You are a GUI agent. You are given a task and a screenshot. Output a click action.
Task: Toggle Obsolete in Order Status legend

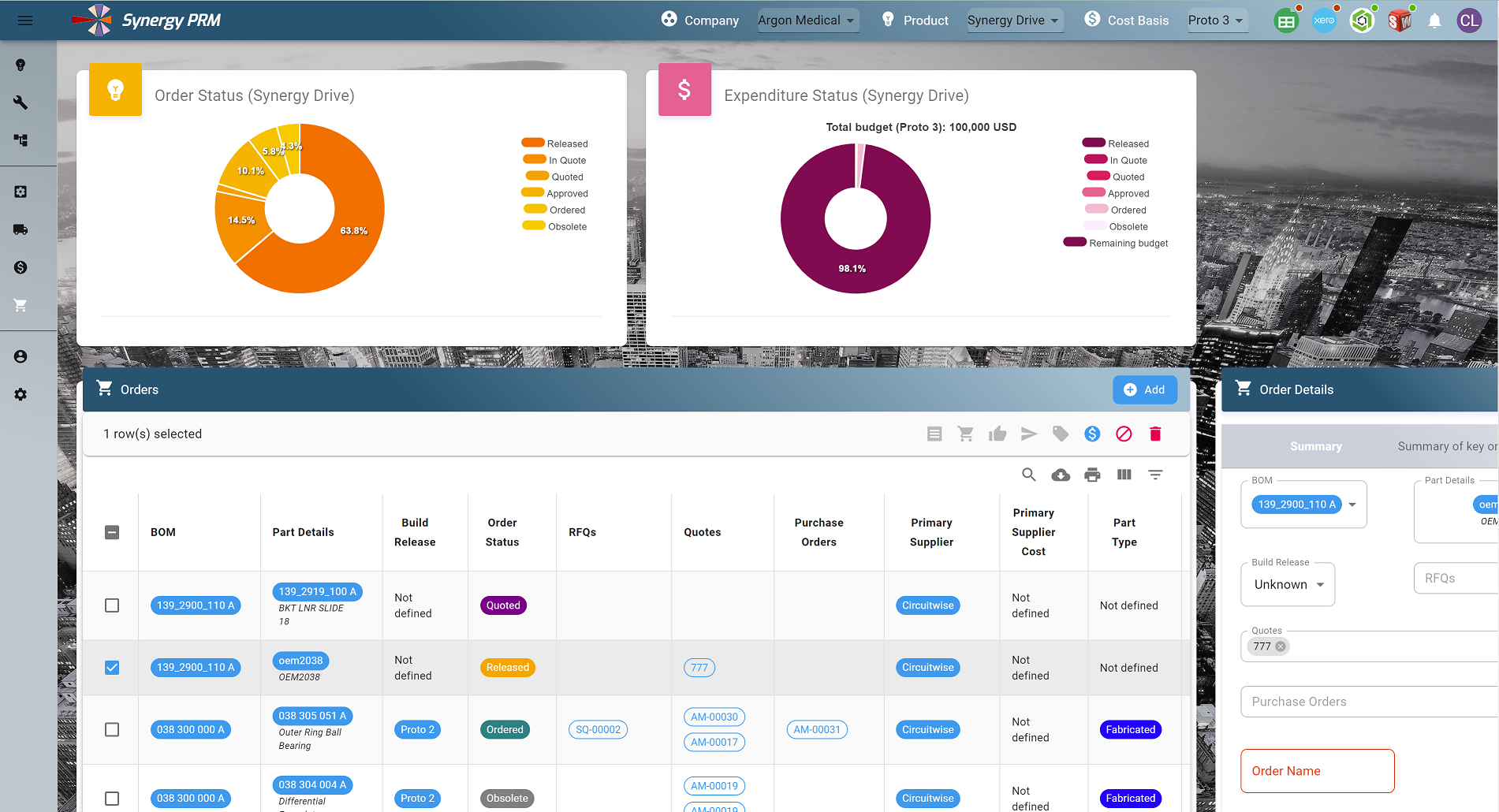pos(555,226)
